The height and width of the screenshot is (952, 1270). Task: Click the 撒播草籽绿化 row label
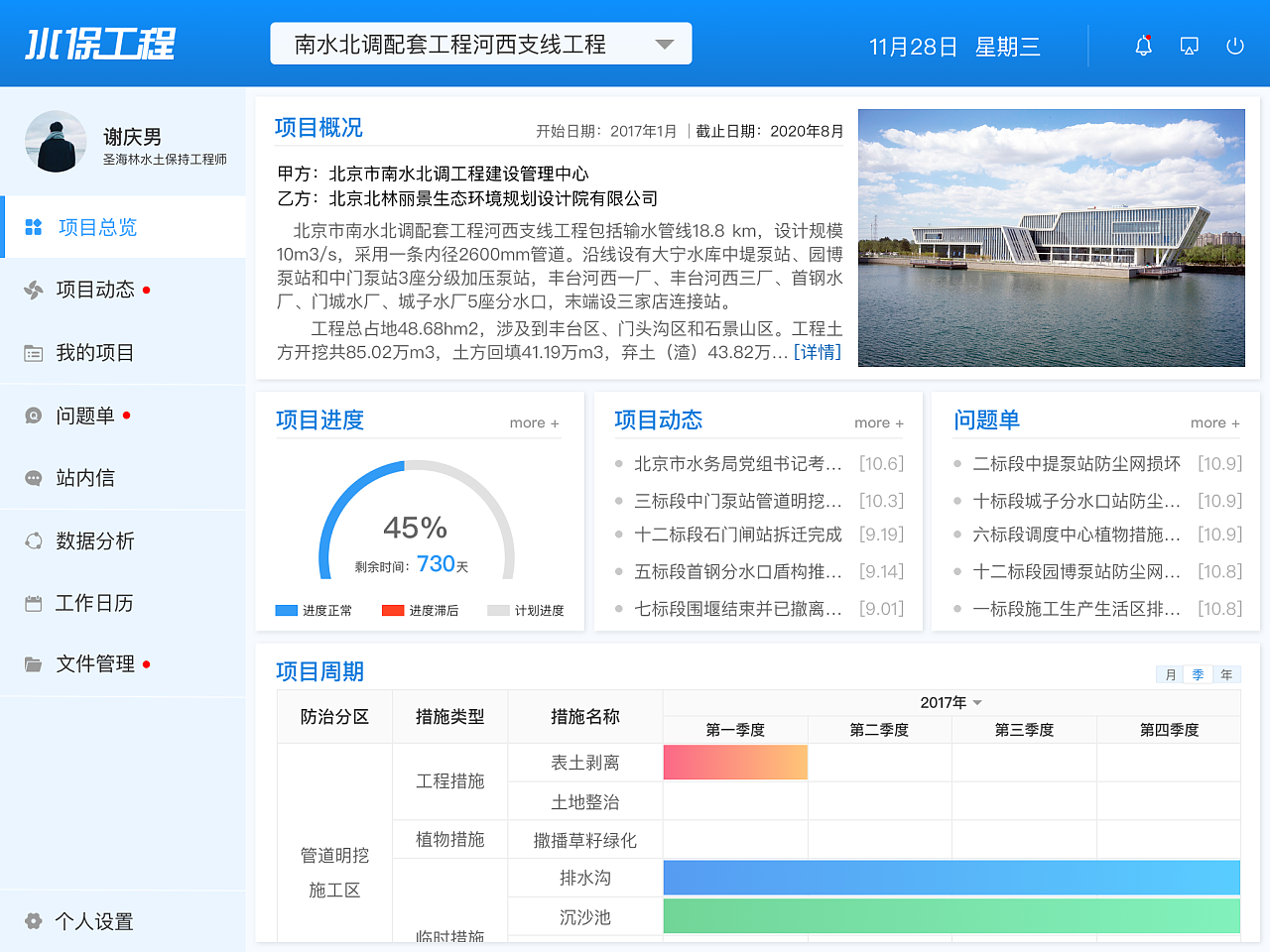coord(585,840)
